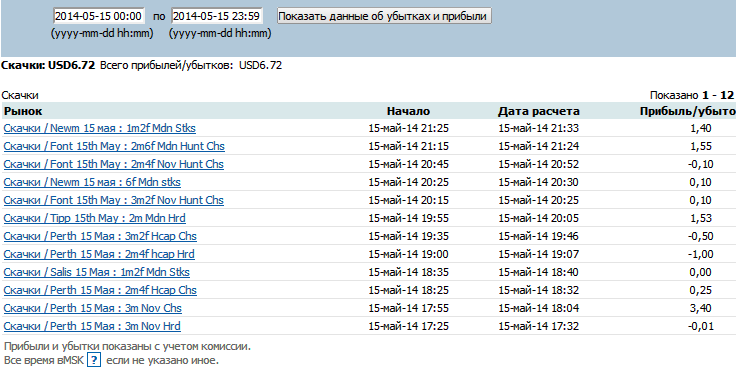Open Perth 15 Мая 3m Nov Hrd link

tap(92, 326)
